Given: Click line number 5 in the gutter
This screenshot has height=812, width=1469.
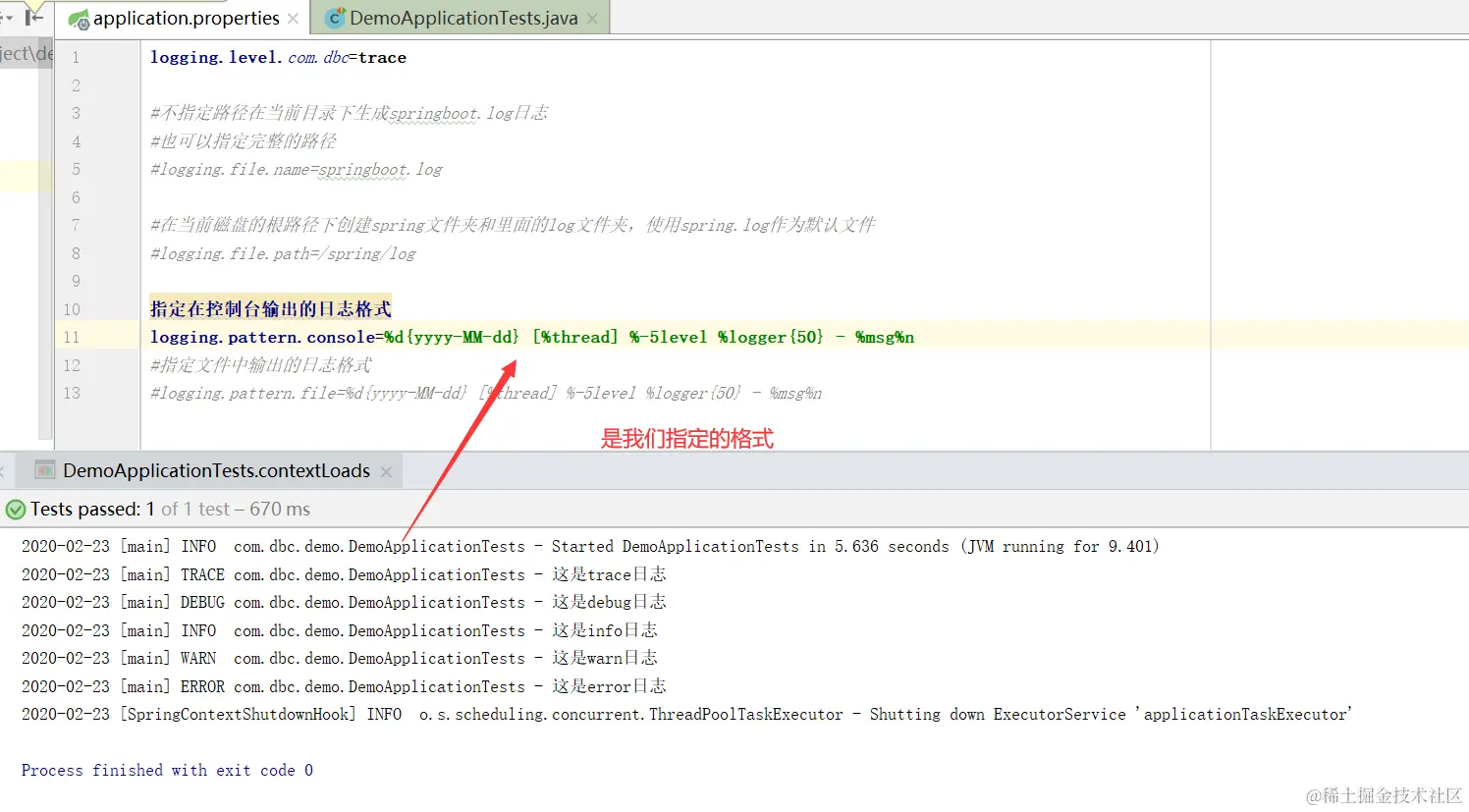Looking at the screenshot, I should (76, 169).
